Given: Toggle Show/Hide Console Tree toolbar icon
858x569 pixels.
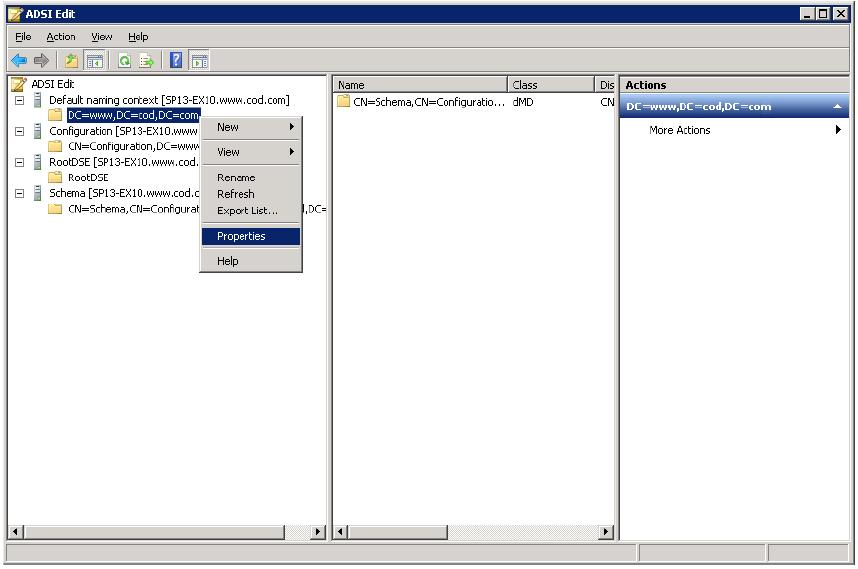Looking at the screenshot, I should pyautogui.click(x=94, y=60).
